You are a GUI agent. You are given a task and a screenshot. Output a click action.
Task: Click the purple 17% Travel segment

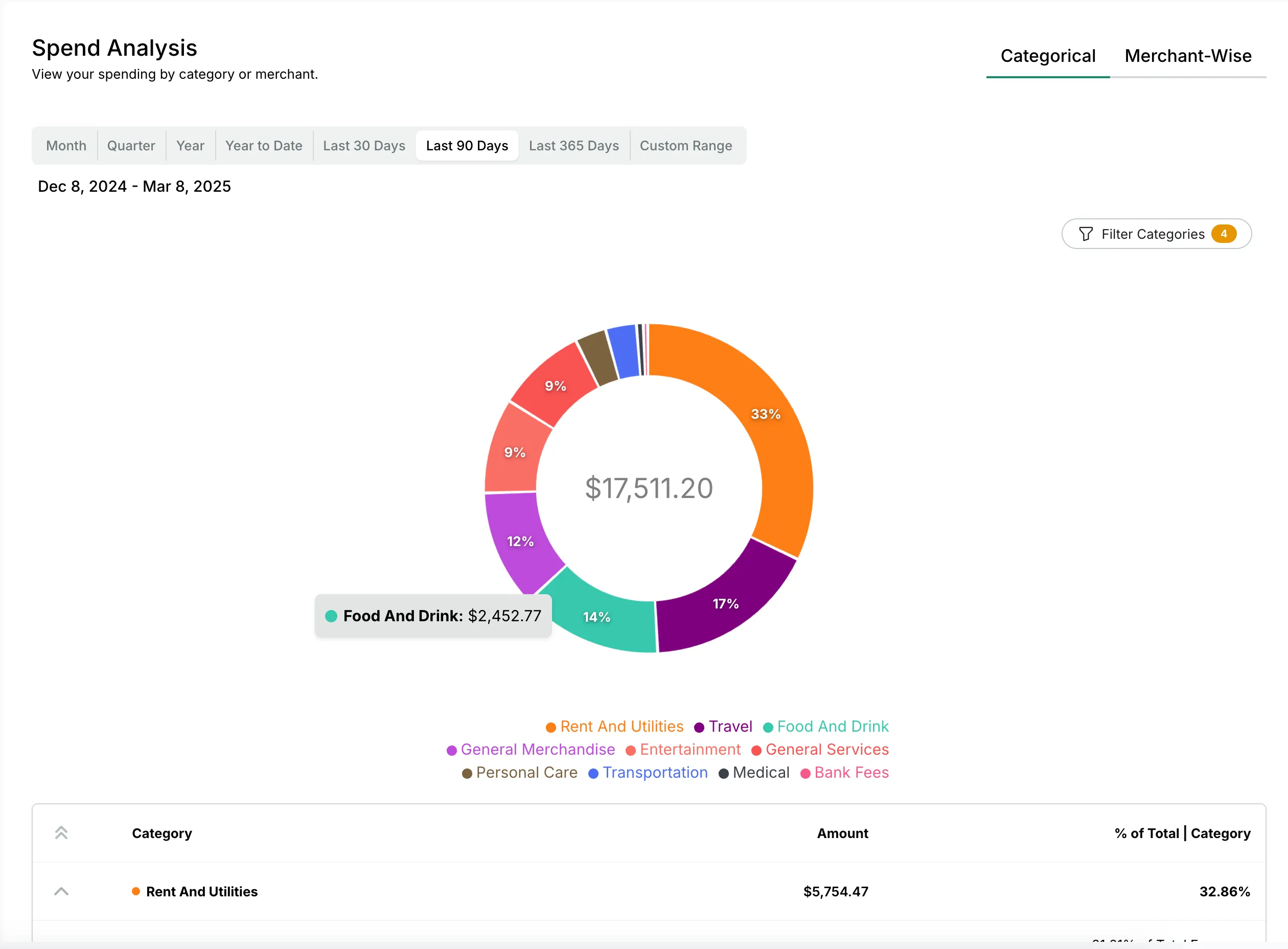725,603
